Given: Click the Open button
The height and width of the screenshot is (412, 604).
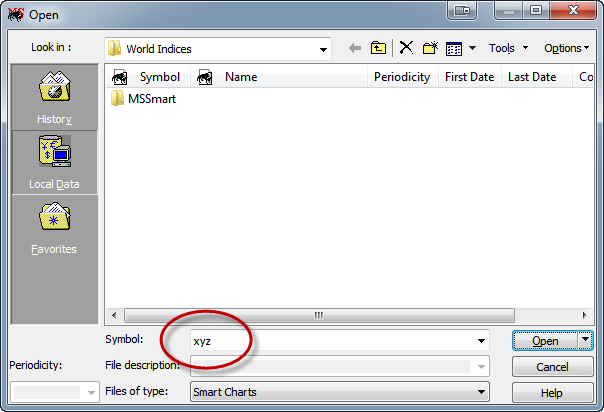Looking at the screenshot, I should point(545,341).
